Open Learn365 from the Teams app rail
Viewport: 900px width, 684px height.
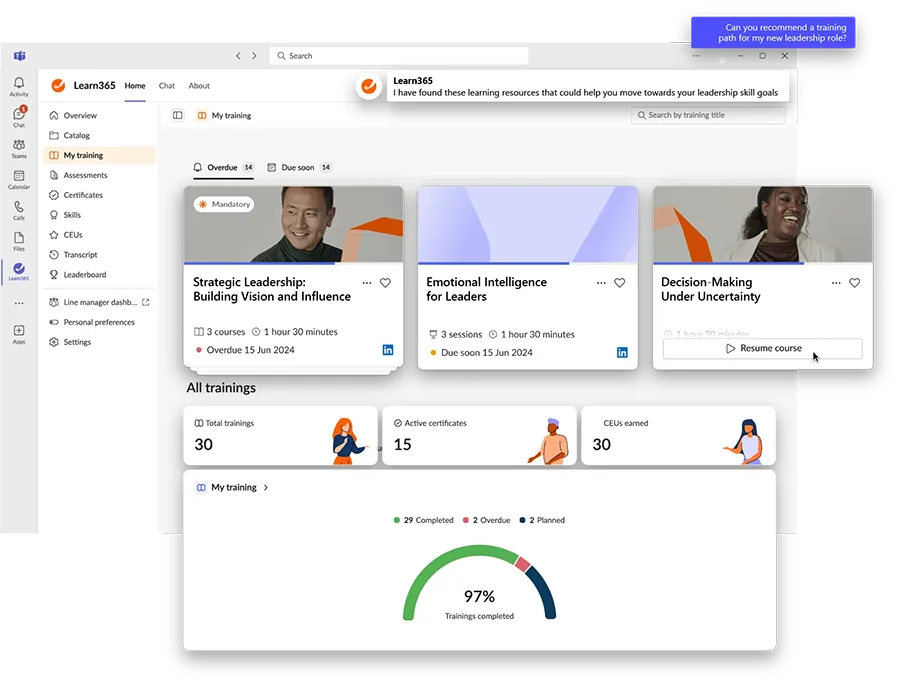pyautogui.click(x=18, y=270)
